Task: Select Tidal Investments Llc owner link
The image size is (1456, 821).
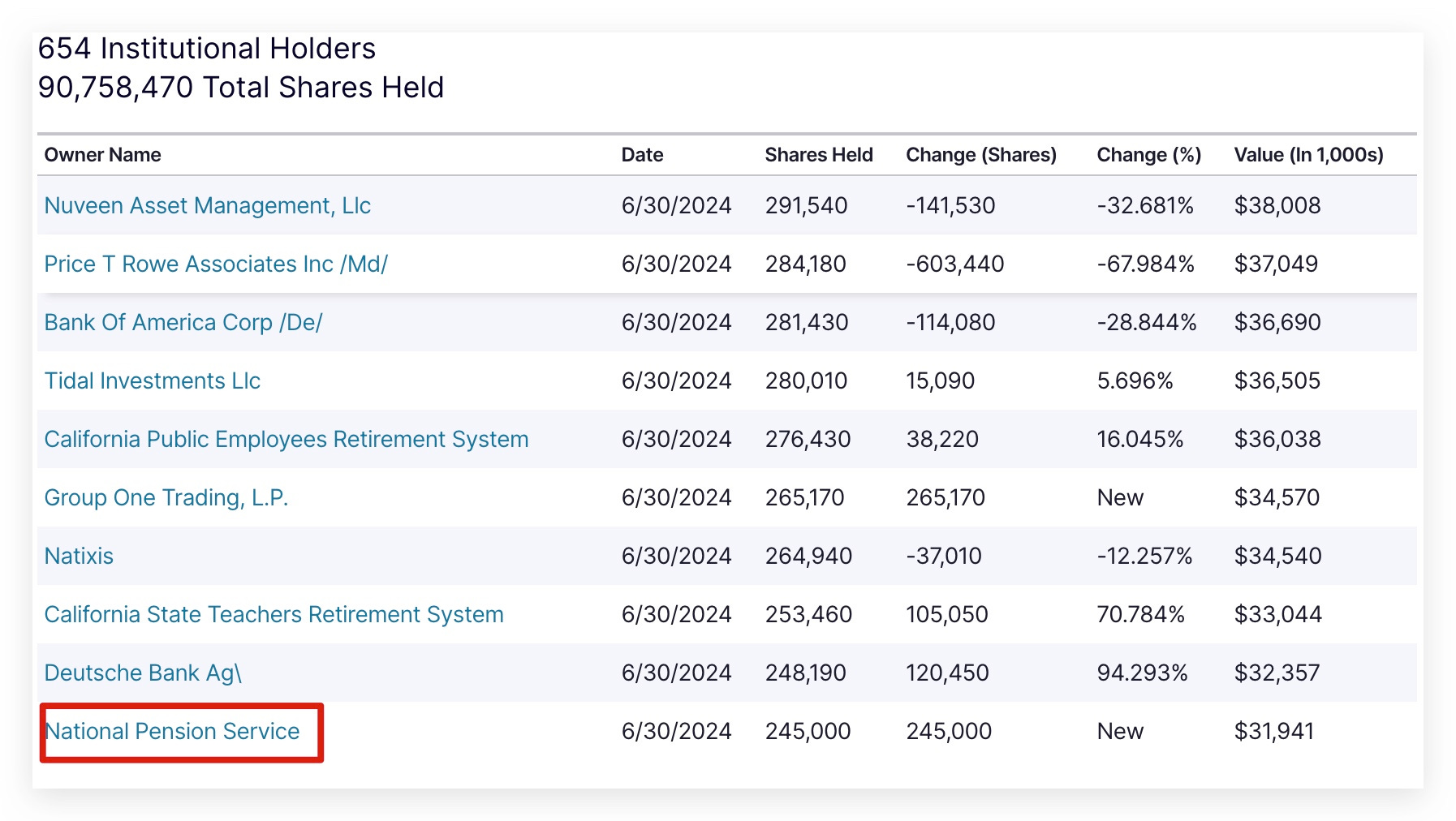Action: (x=152, y=381)
